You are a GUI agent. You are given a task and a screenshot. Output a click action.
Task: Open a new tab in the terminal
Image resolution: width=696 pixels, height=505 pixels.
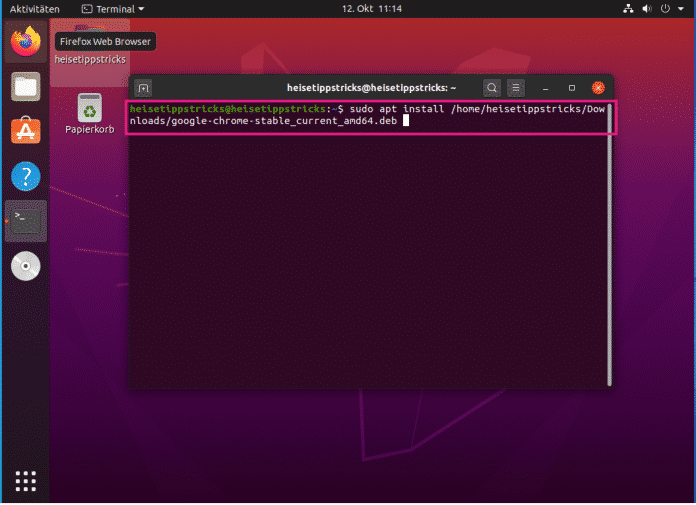[x=143, y=88]
